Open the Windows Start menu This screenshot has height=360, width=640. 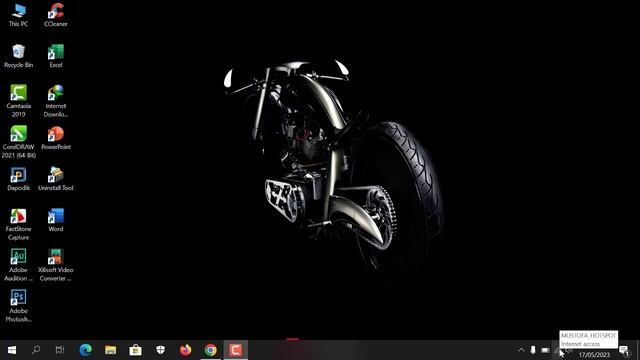(x=12, y=350)
